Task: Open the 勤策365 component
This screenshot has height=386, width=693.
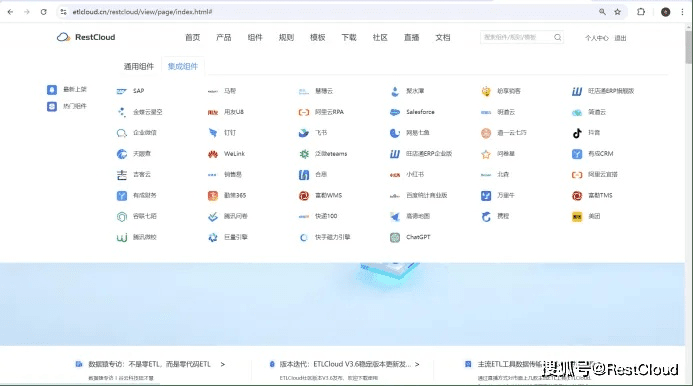Action: pyautogui.click(x=227, y=195)
